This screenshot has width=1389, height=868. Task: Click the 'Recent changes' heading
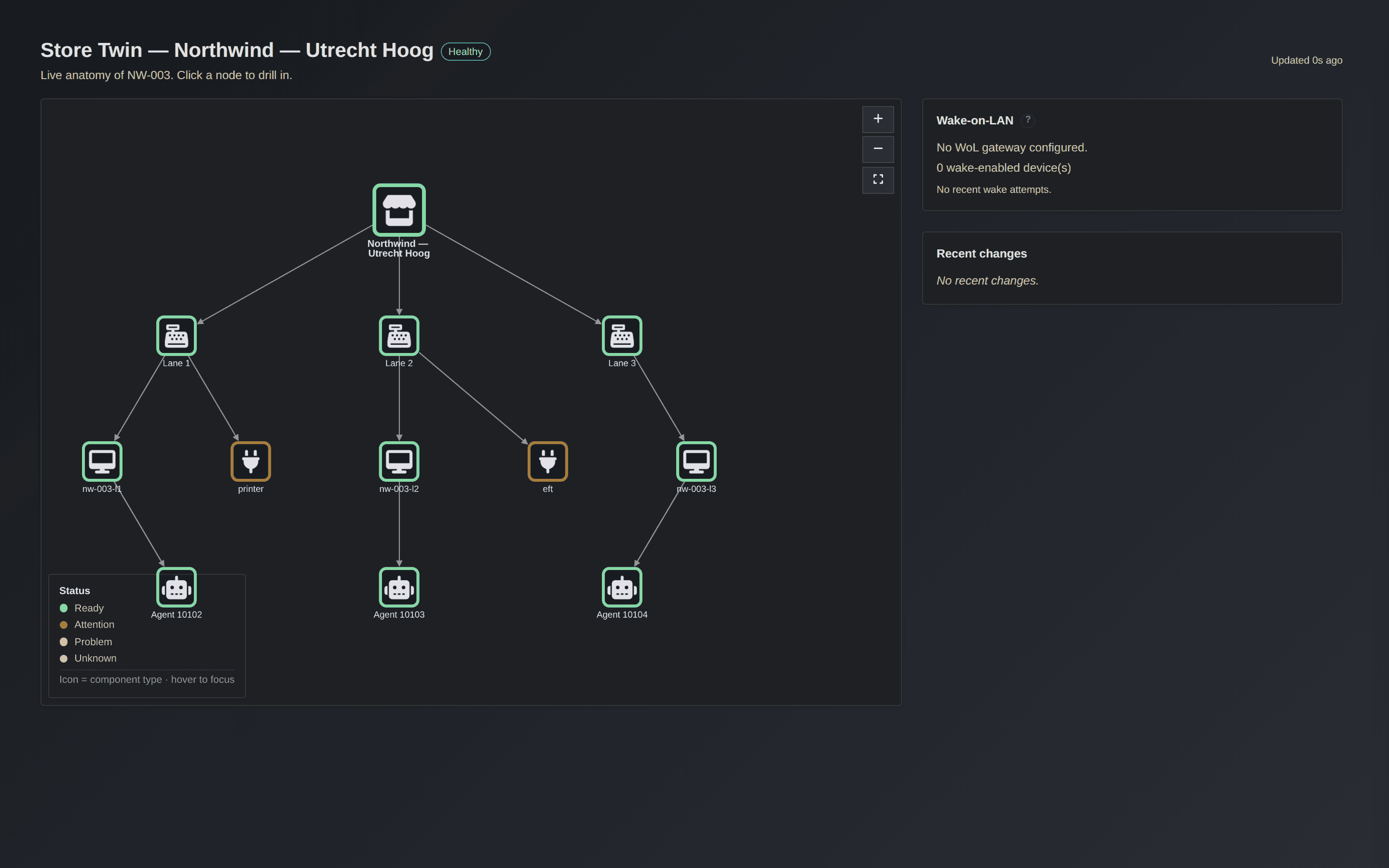click(x=981, y=254)
